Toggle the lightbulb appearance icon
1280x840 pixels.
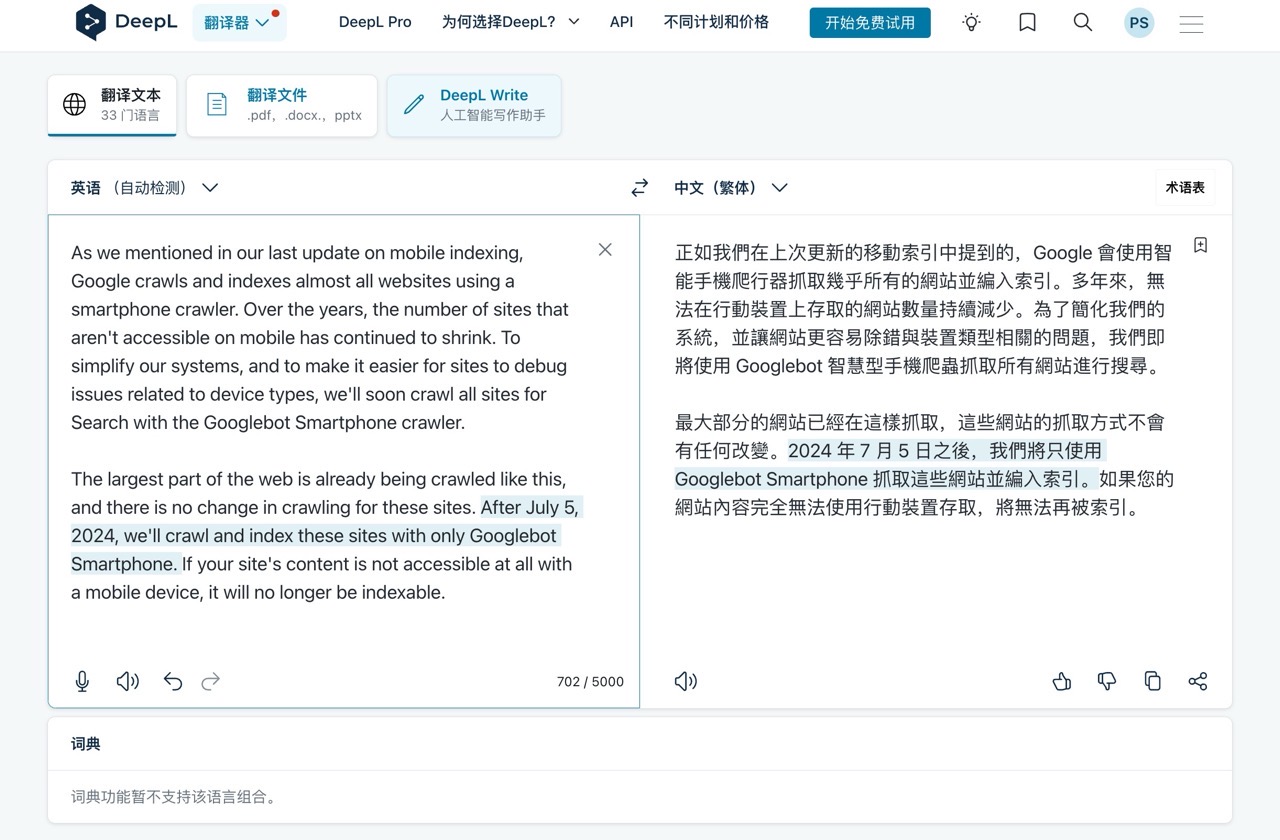[971, 22]
